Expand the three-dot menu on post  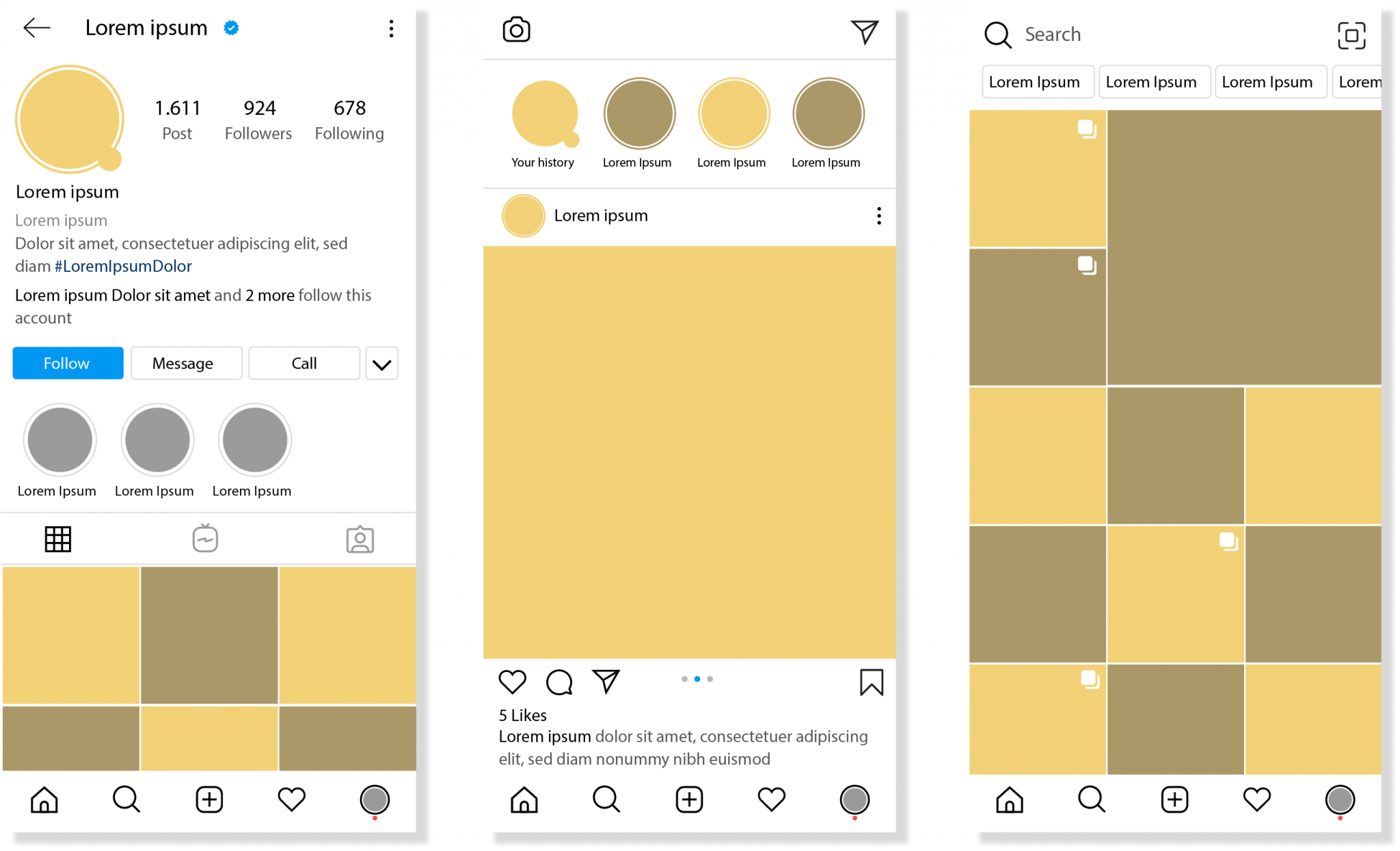tap(878, 215)
